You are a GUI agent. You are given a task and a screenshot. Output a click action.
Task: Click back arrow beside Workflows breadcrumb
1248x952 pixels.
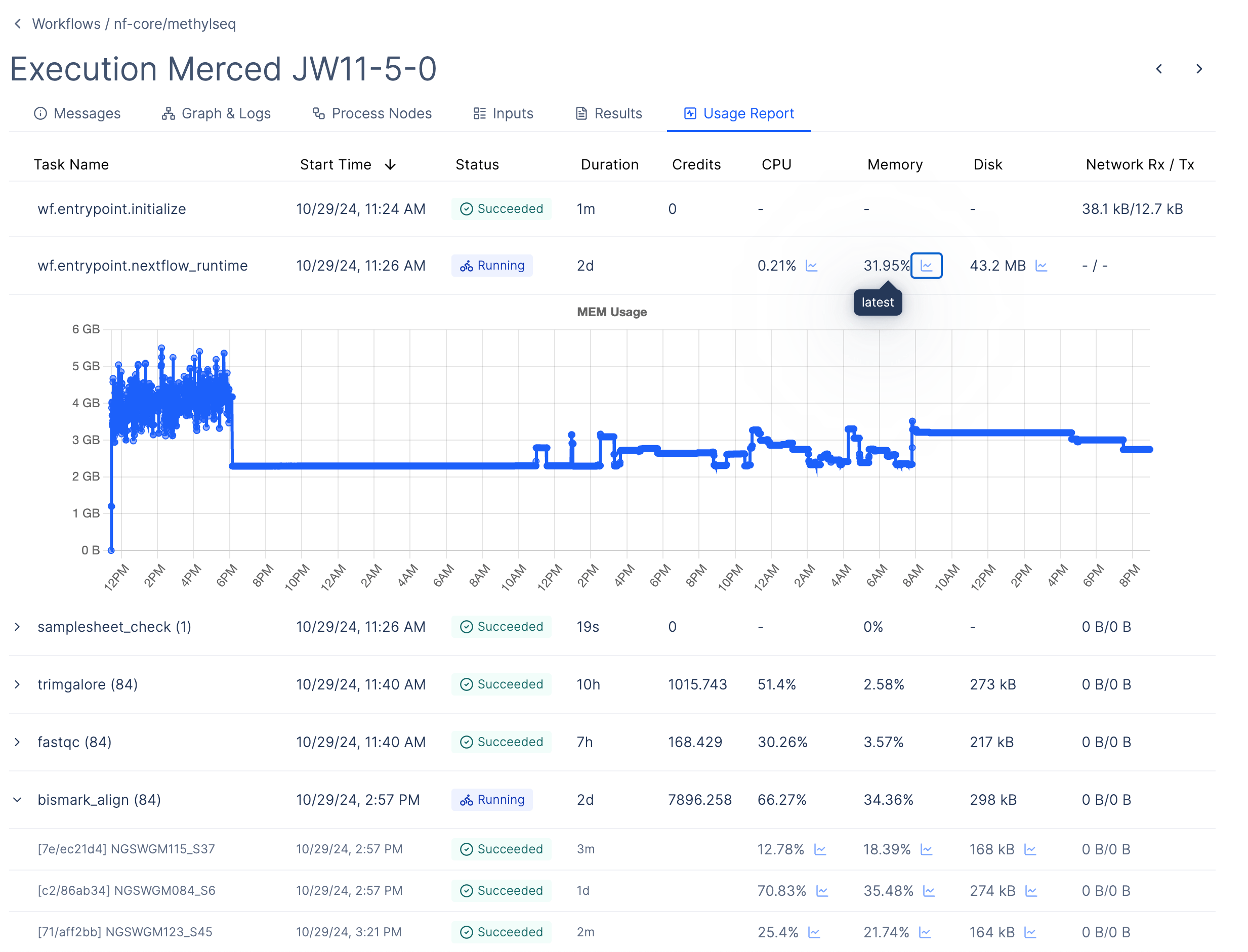click(18, 24)
